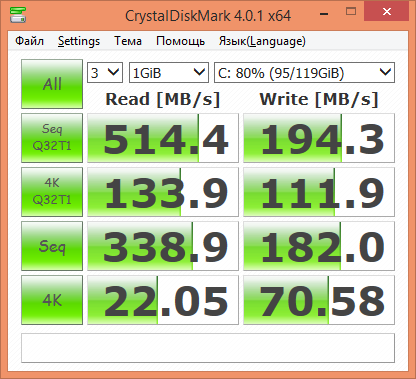Open the Файл menu
This screenshot has width=416, height=379.
(29, 41)
